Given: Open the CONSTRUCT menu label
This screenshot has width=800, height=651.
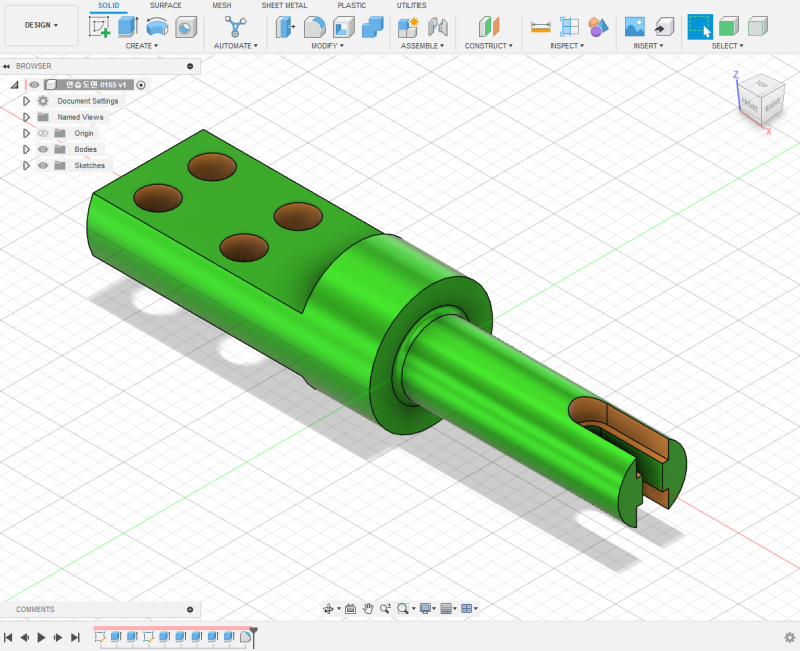Looking at the screenshot, I should coord(488,46).
